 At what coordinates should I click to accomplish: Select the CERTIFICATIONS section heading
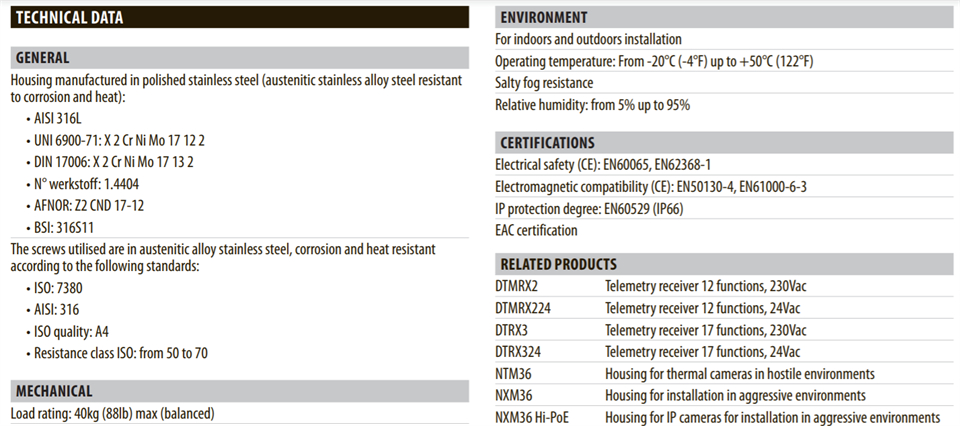tap(547, 143)
